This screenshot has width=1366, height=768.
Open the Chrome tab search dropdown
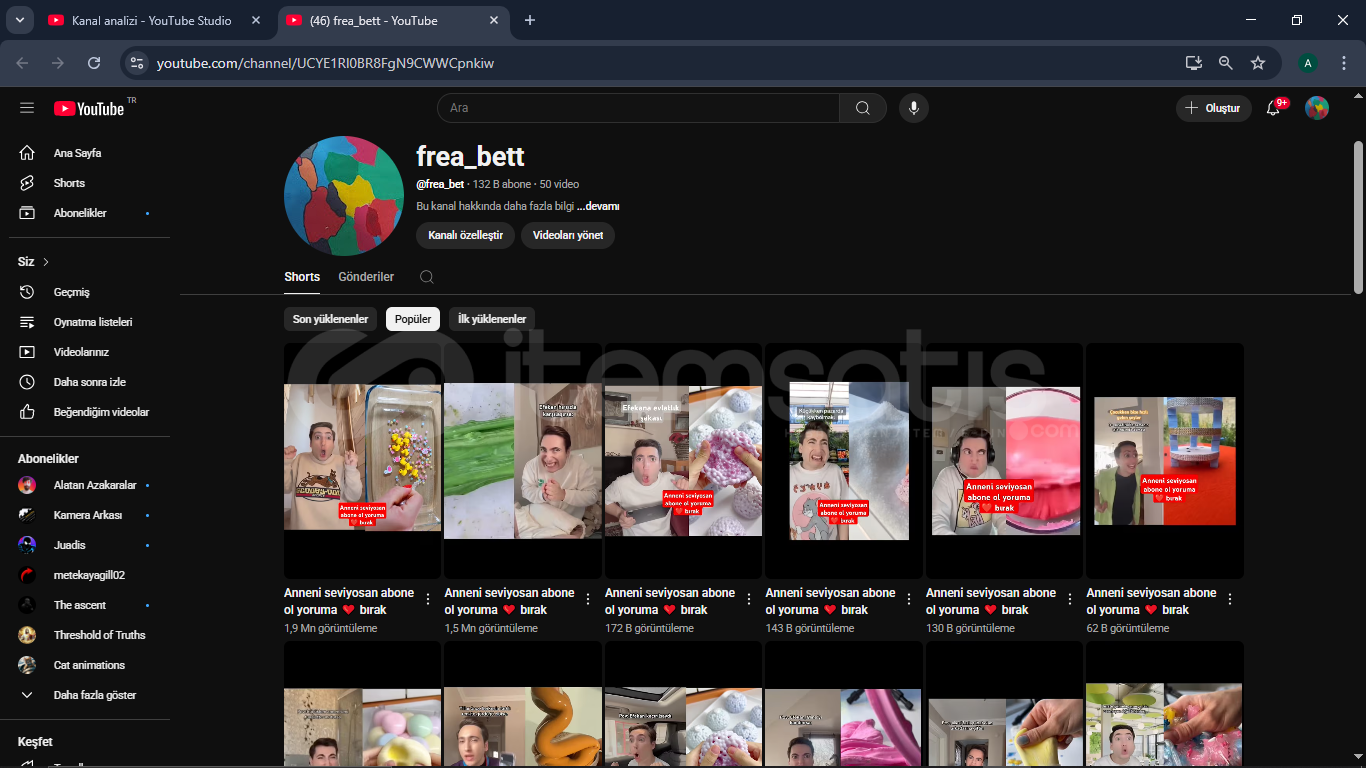19,20
